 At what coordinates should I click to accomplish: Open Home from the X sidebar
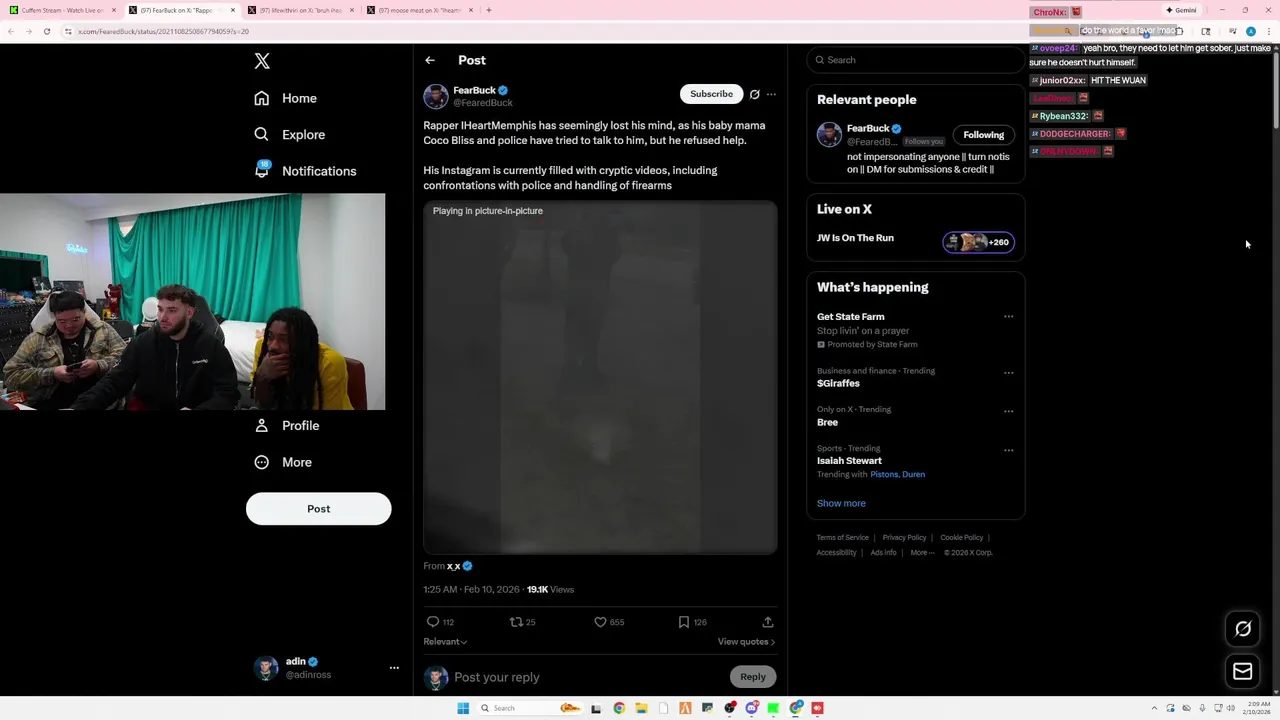pyautogui.click(x=285, y=98)
